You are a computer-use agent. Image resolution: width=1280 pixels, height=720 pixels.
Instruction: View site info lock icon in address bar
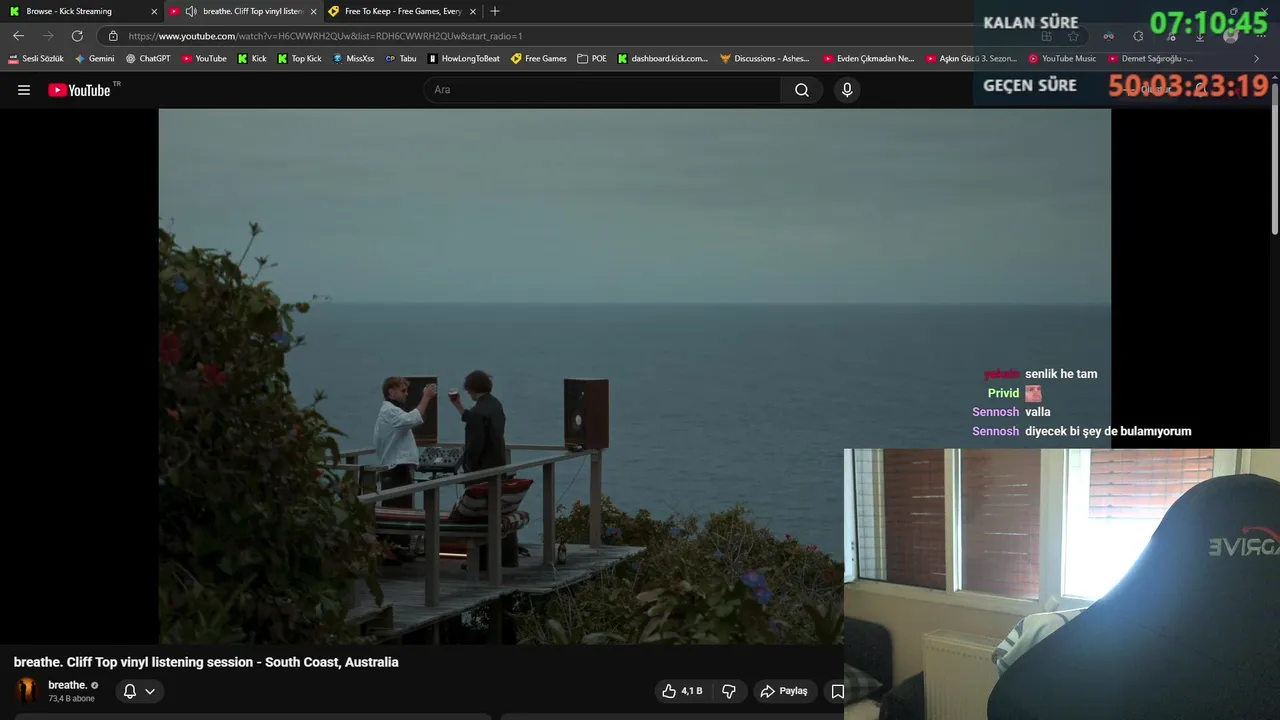point(113,36)
